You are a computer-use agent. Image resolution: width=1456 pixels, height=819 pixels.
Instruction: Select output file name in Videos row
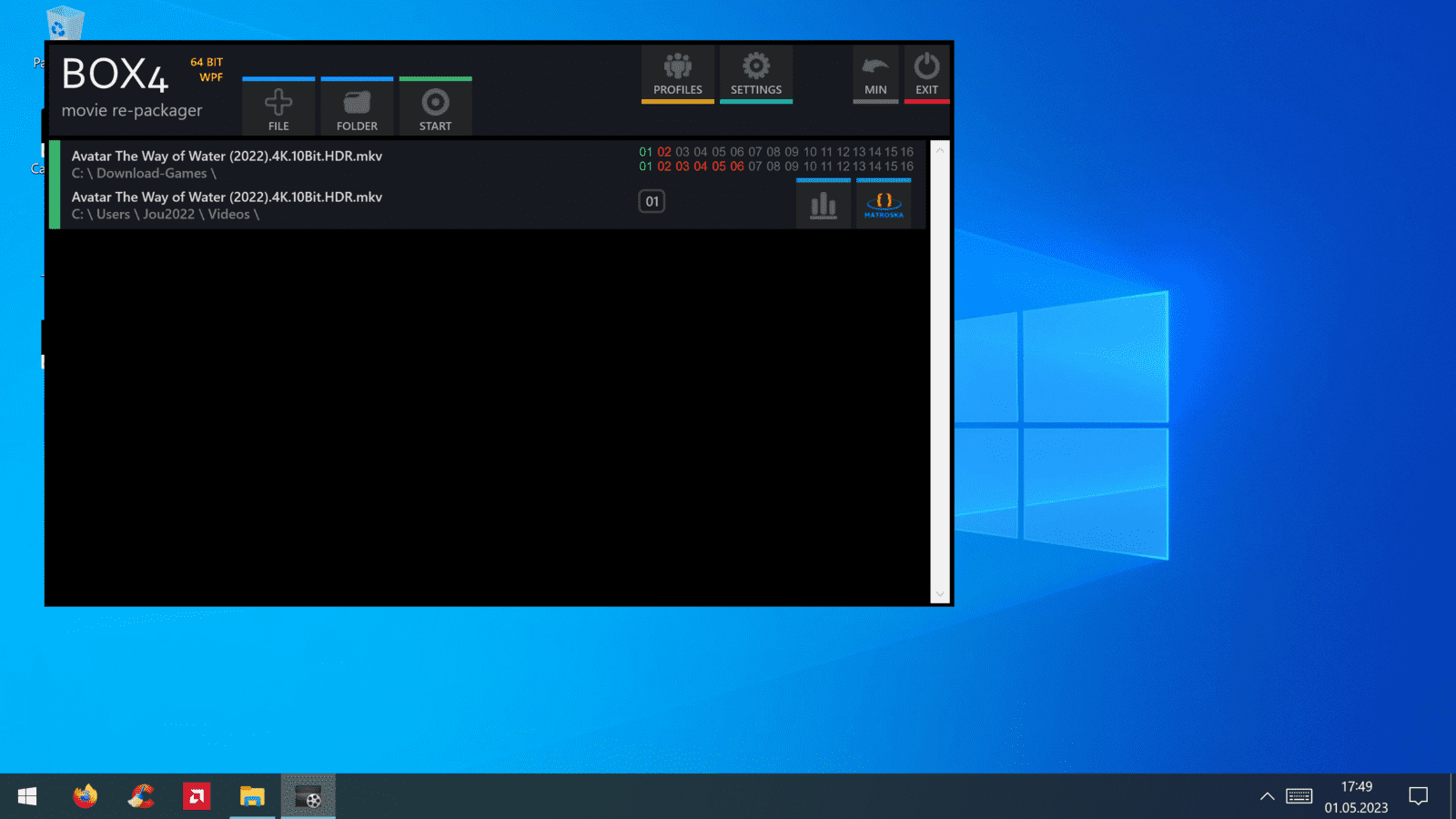(x=227, y=197)
